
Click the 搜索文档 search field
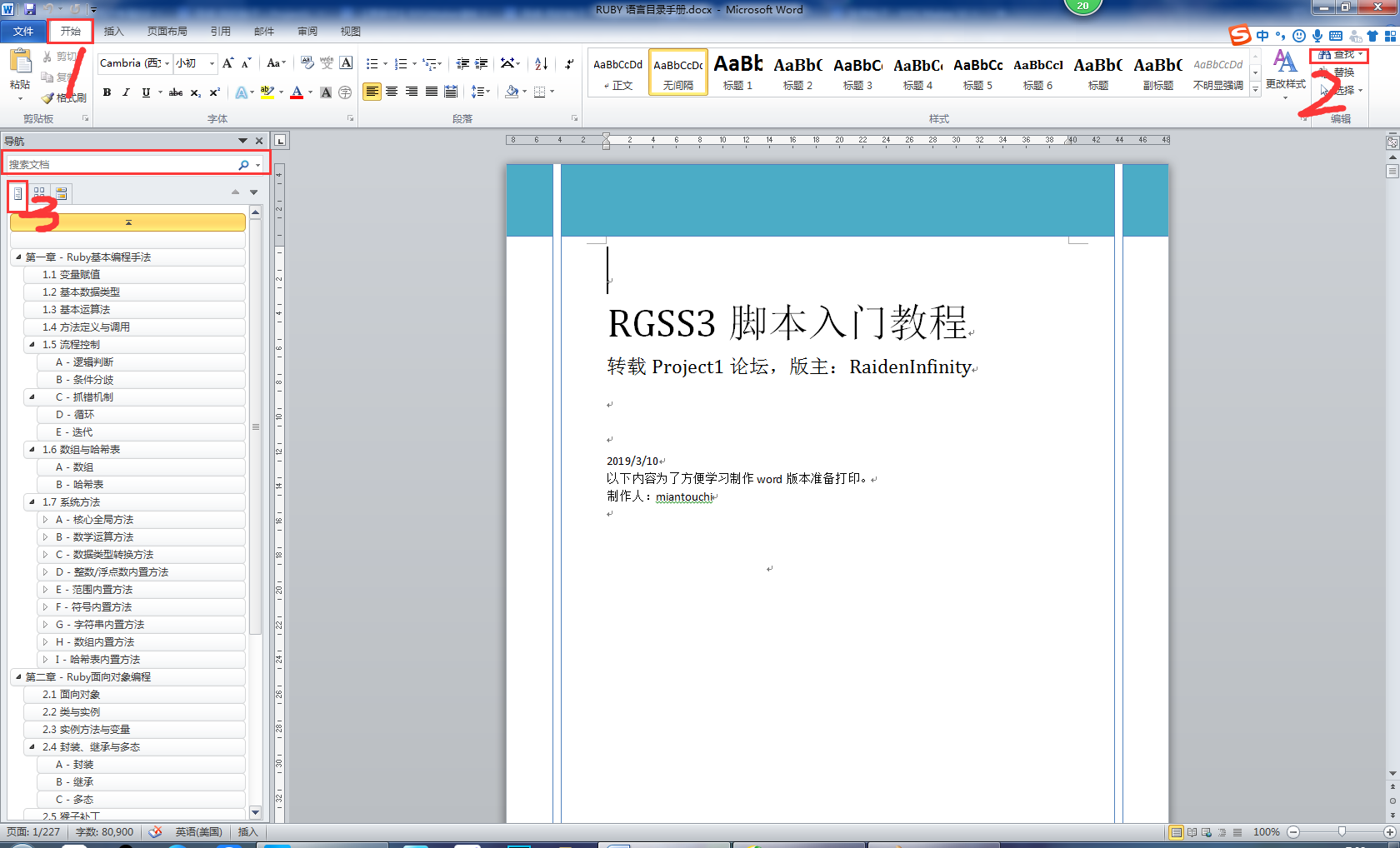click(122, 164)
